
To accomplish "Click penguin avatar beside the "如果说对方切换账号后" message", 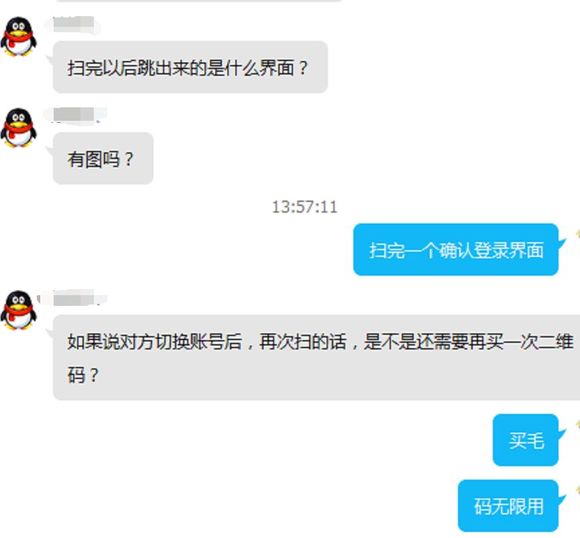I will point(18,310).
